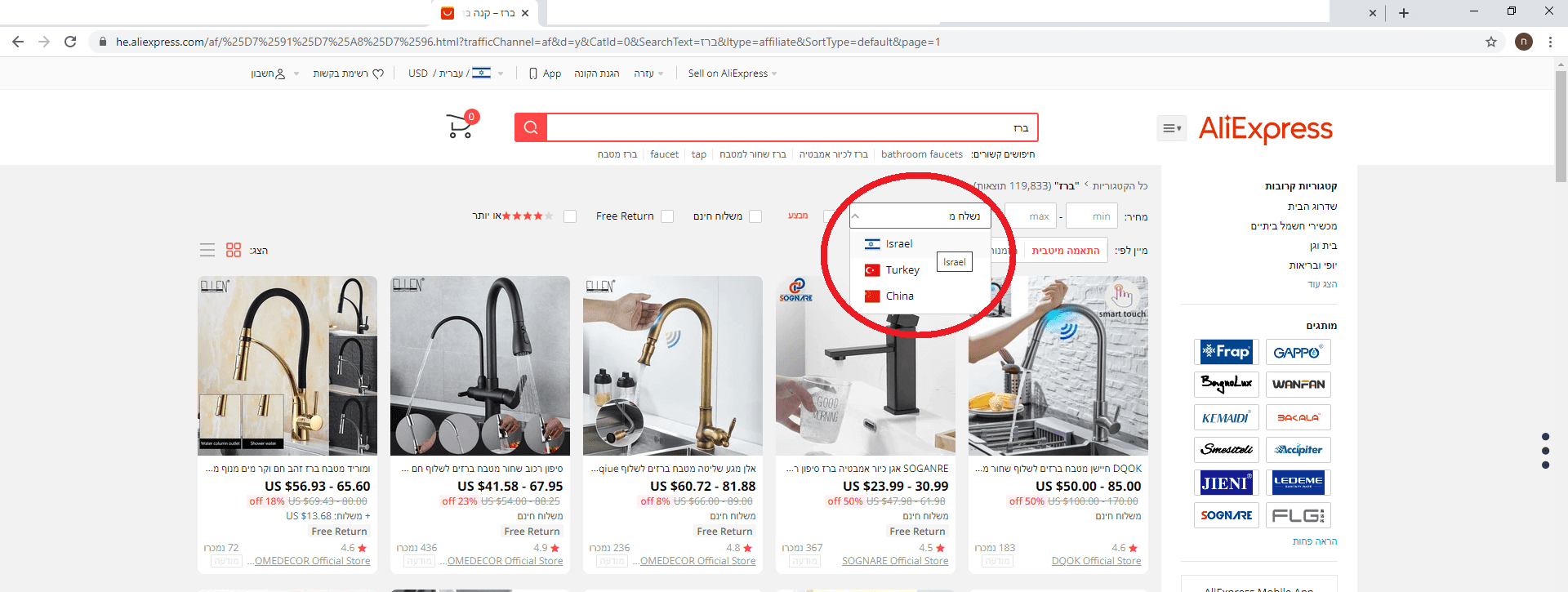Switch to grid view layout icon

coord(234,250)
